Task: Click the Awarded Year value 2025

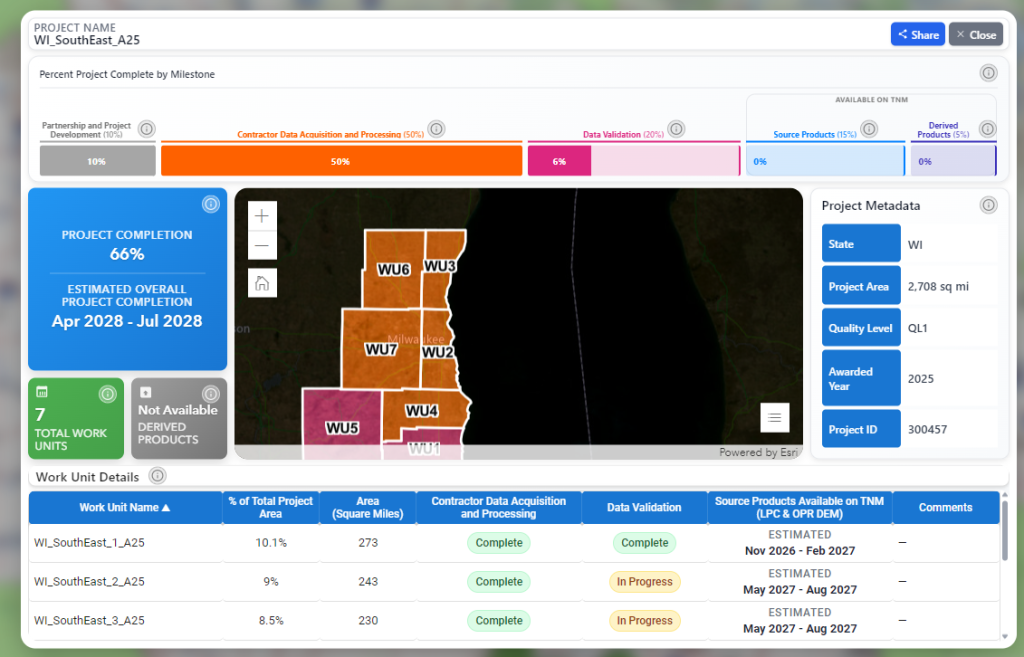Action: coord(921,379)
